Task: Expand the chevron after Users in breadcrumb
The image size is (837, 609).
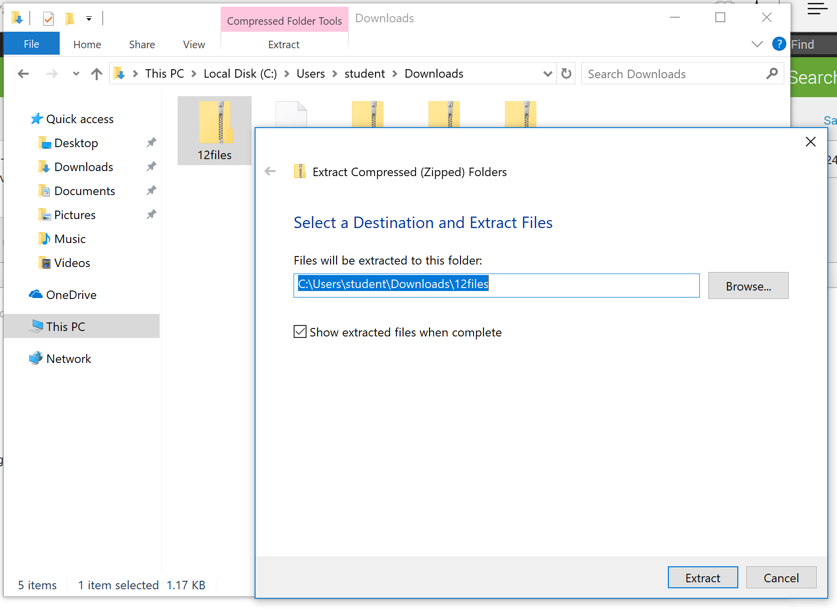Action: (x=335, y=74)
